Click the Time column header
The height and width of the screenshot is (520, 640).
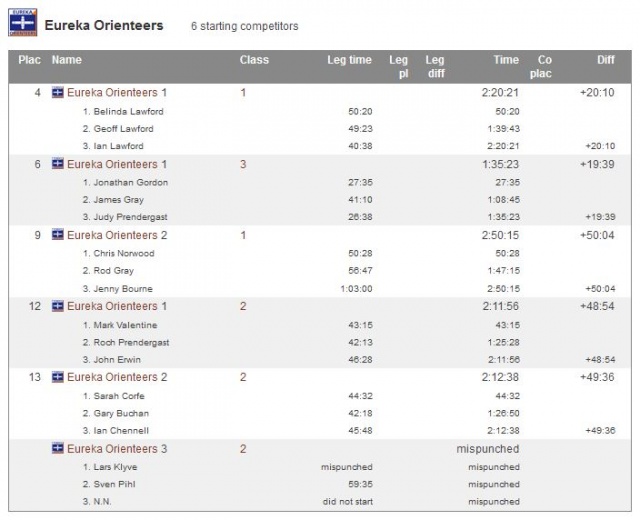click(506, 60)
